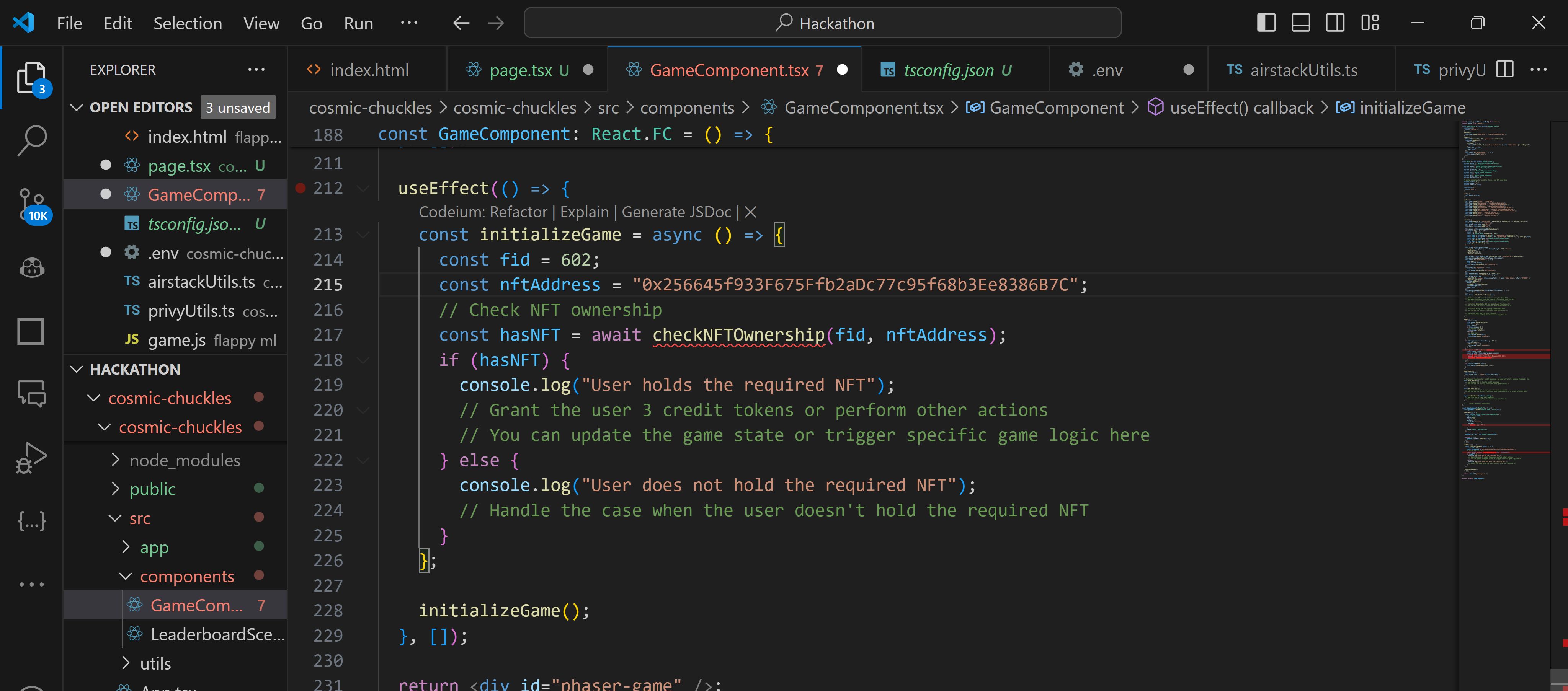Show more menu bar items ellipsis

click(409, 23)
